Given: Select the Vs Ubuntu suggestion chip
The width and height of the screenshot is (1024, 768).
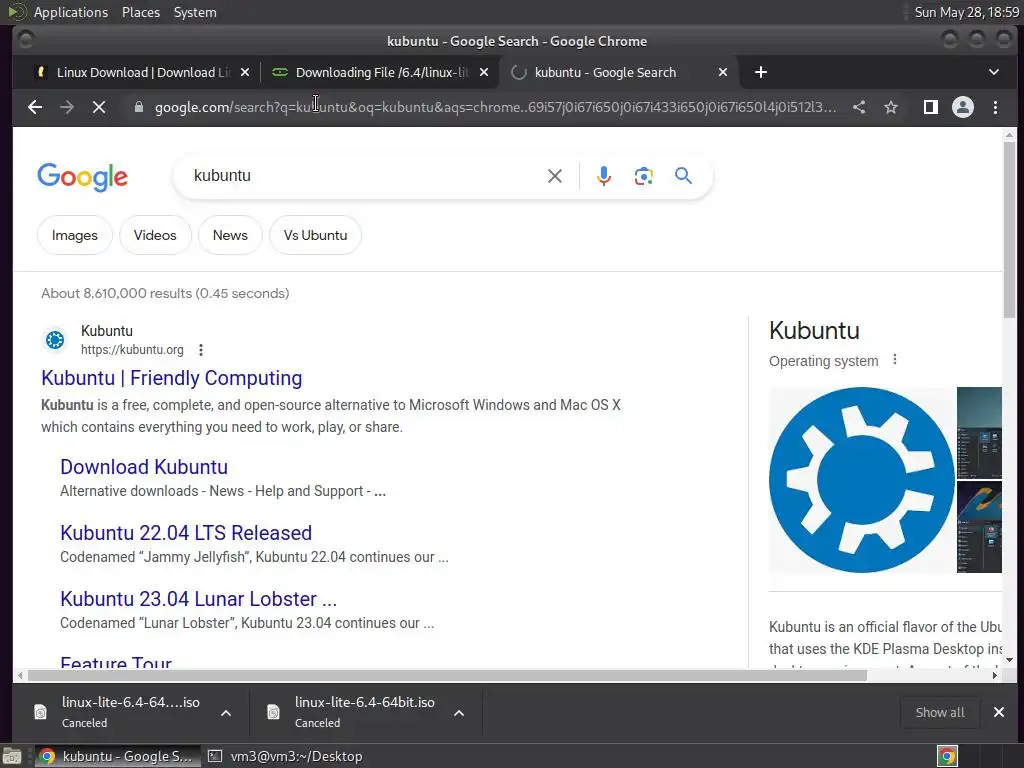Looking at the screenshot, I should [x=315, y=235].
